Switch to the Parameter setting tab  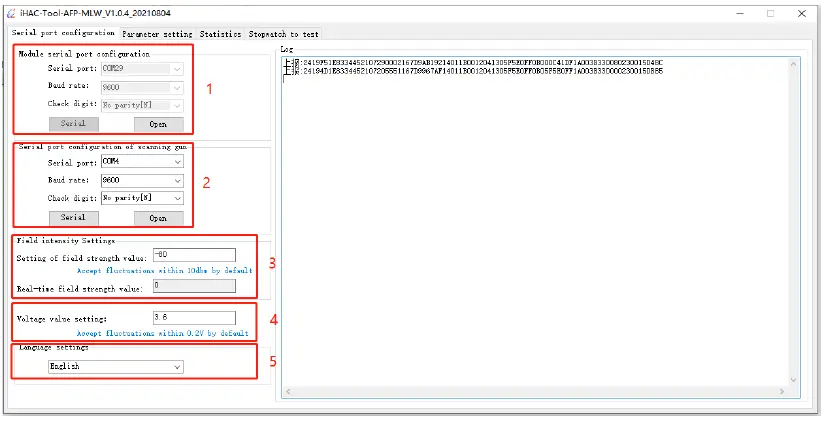coord(157,34)
